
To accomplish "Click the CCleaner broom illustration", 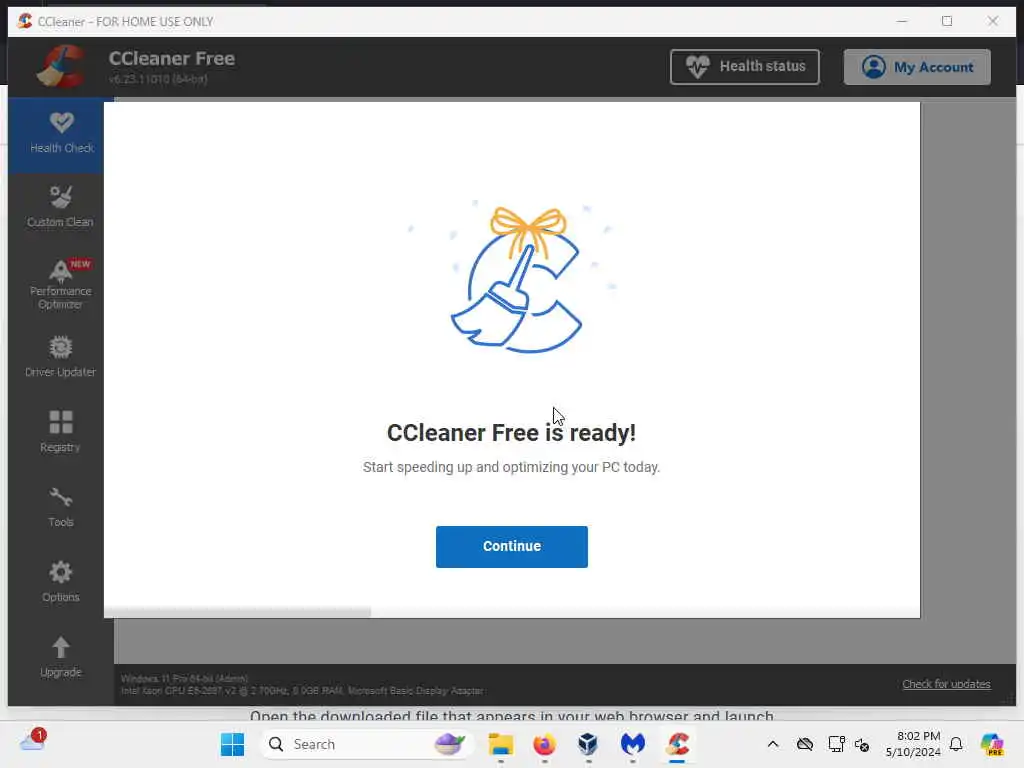I will [x=516, y=280].
